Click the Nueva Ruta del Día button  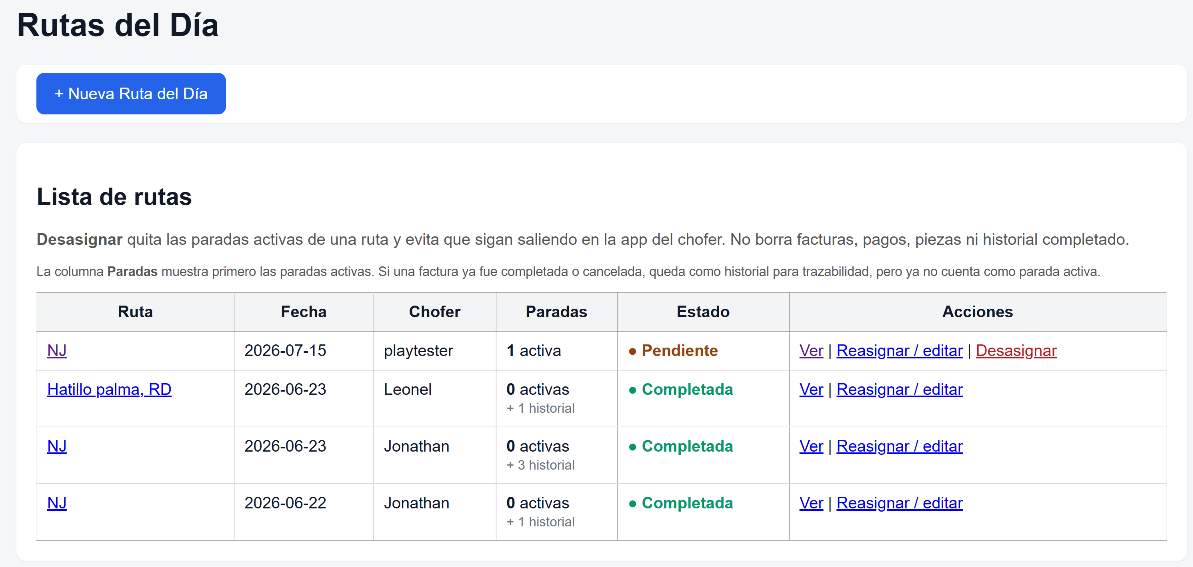131,94
